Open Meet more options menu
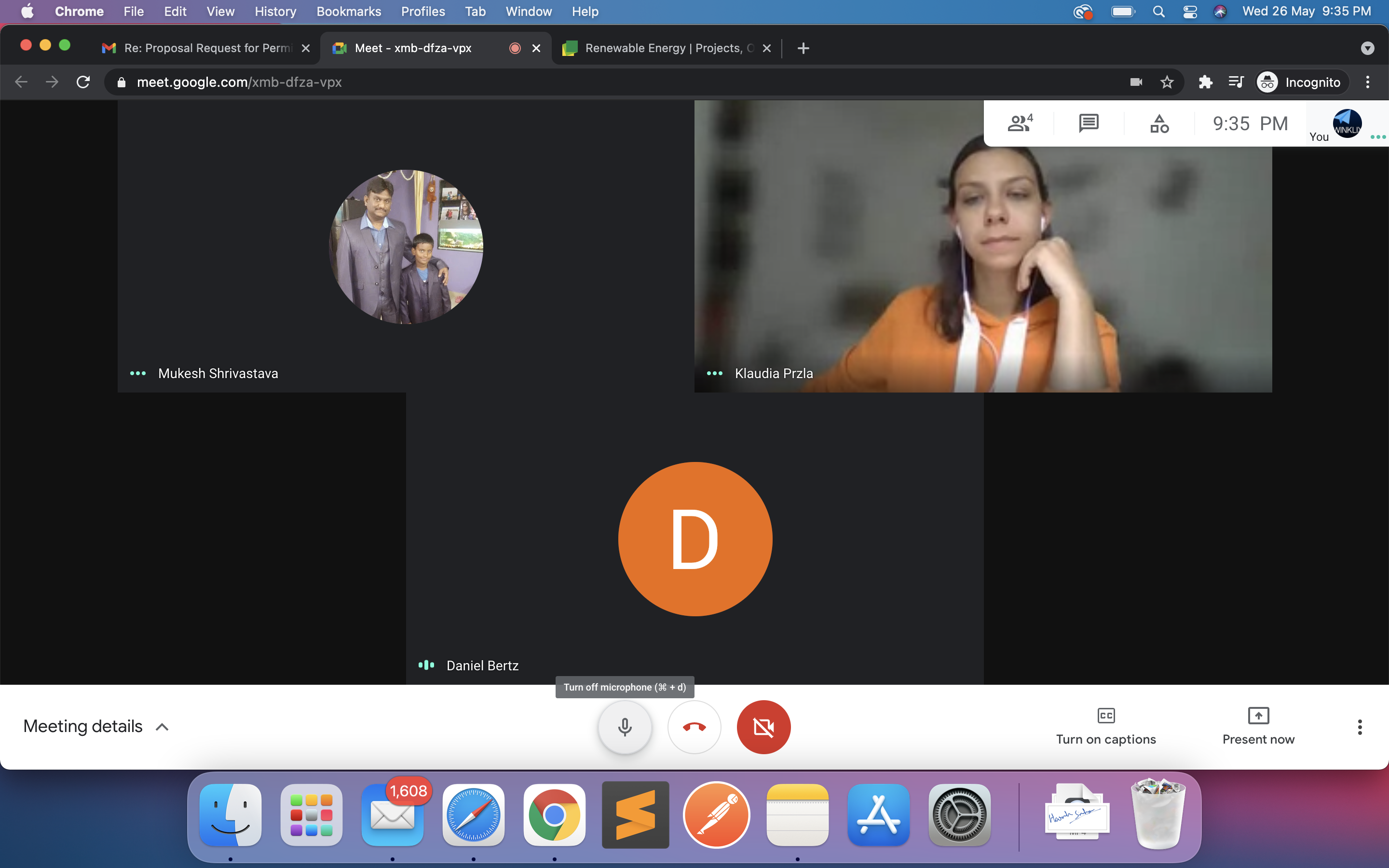This screenshot has height=868, width=1389. [x=1359, y=727]
